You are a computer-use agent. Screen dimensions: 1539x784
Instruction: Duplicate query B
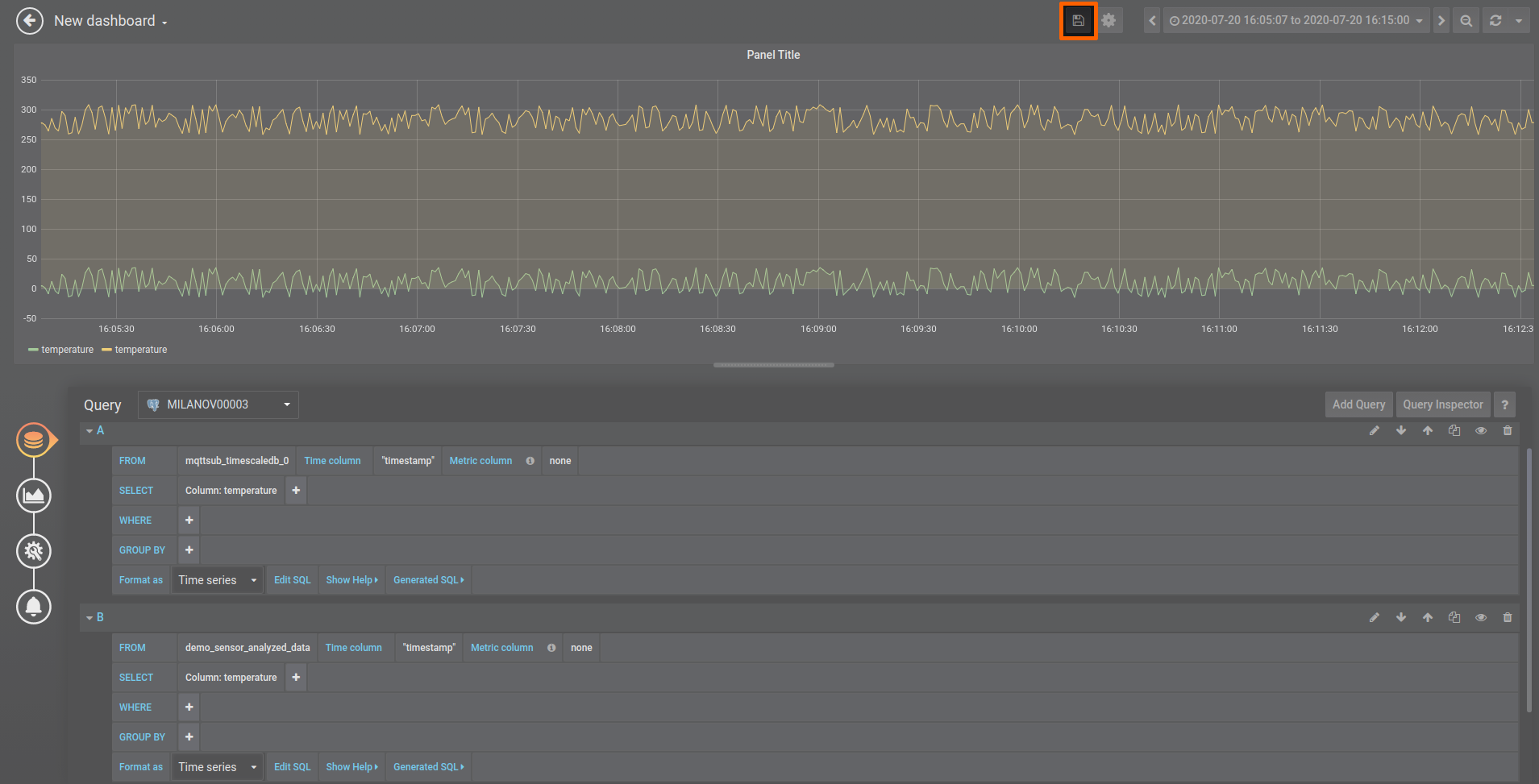pos(1454,618)
